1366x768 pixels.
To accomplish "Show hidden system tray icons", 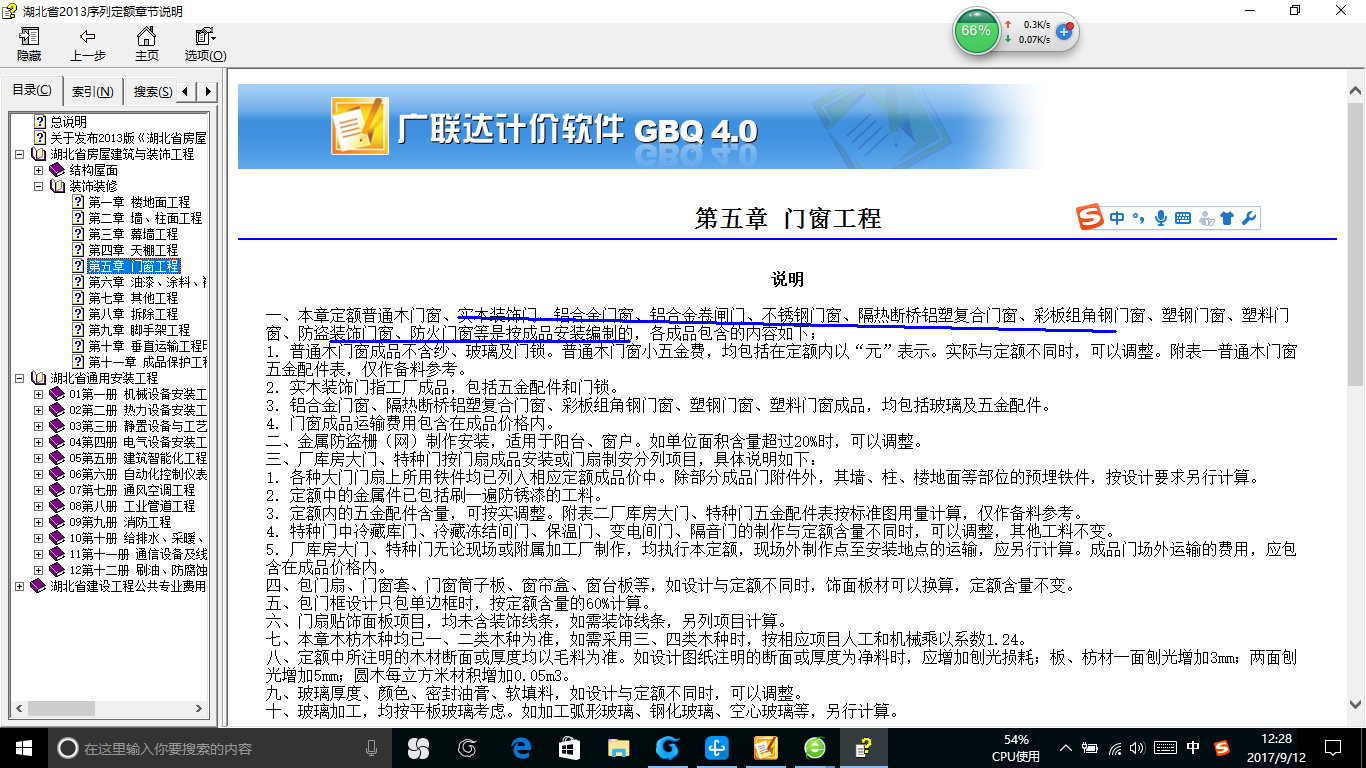I will click(1066, 748).
